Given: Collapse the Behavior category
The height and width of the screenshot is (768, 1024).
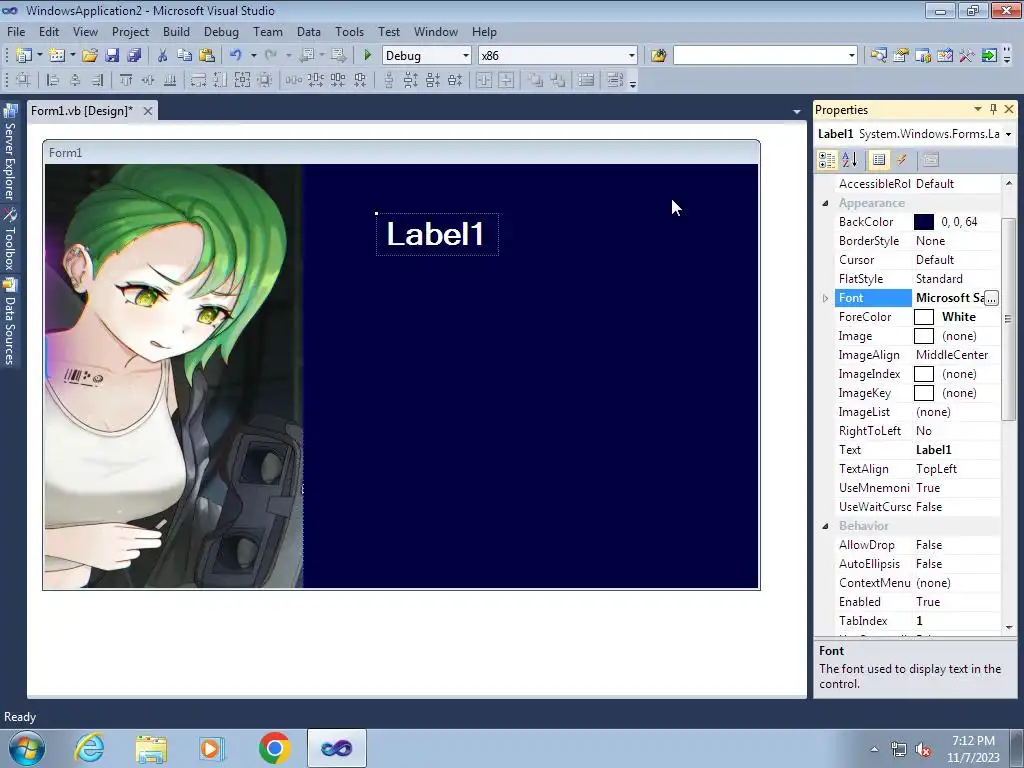Looking at the screenshot, I should pos(825,526).
